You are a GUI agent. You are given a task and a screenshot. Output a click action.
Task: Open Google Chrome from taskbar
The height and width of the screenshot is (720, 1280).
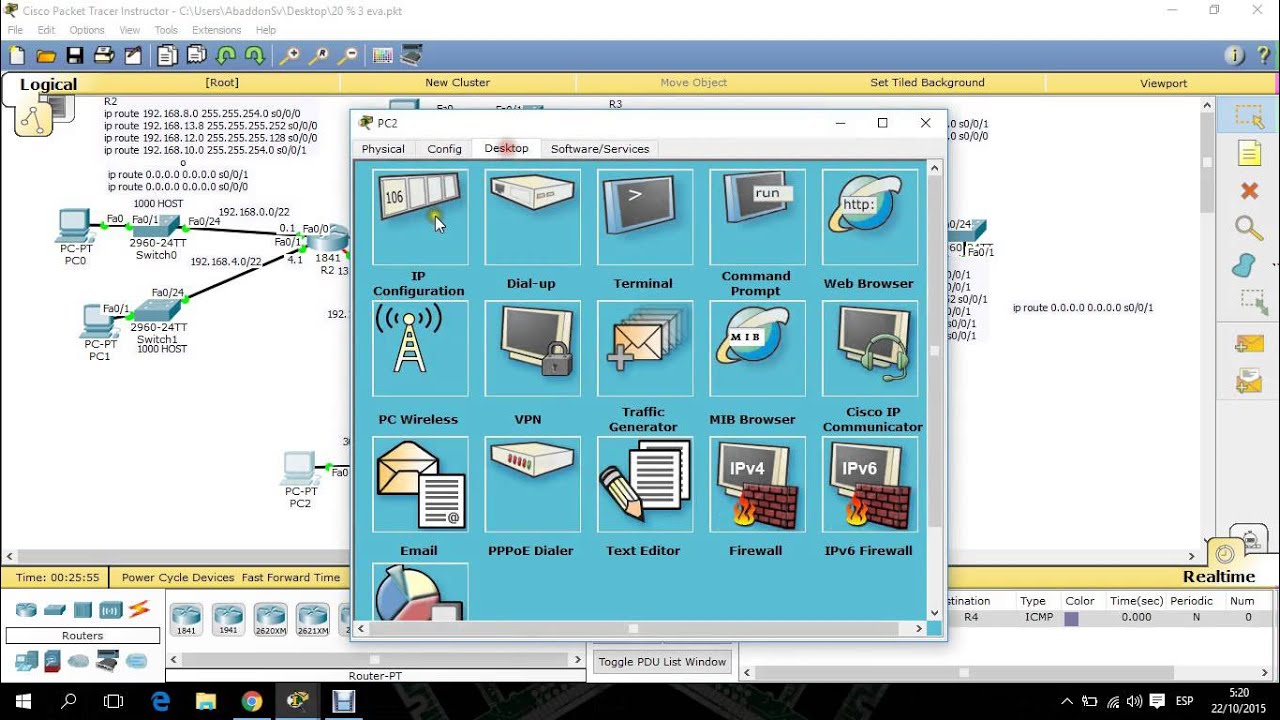coord(251,701)
